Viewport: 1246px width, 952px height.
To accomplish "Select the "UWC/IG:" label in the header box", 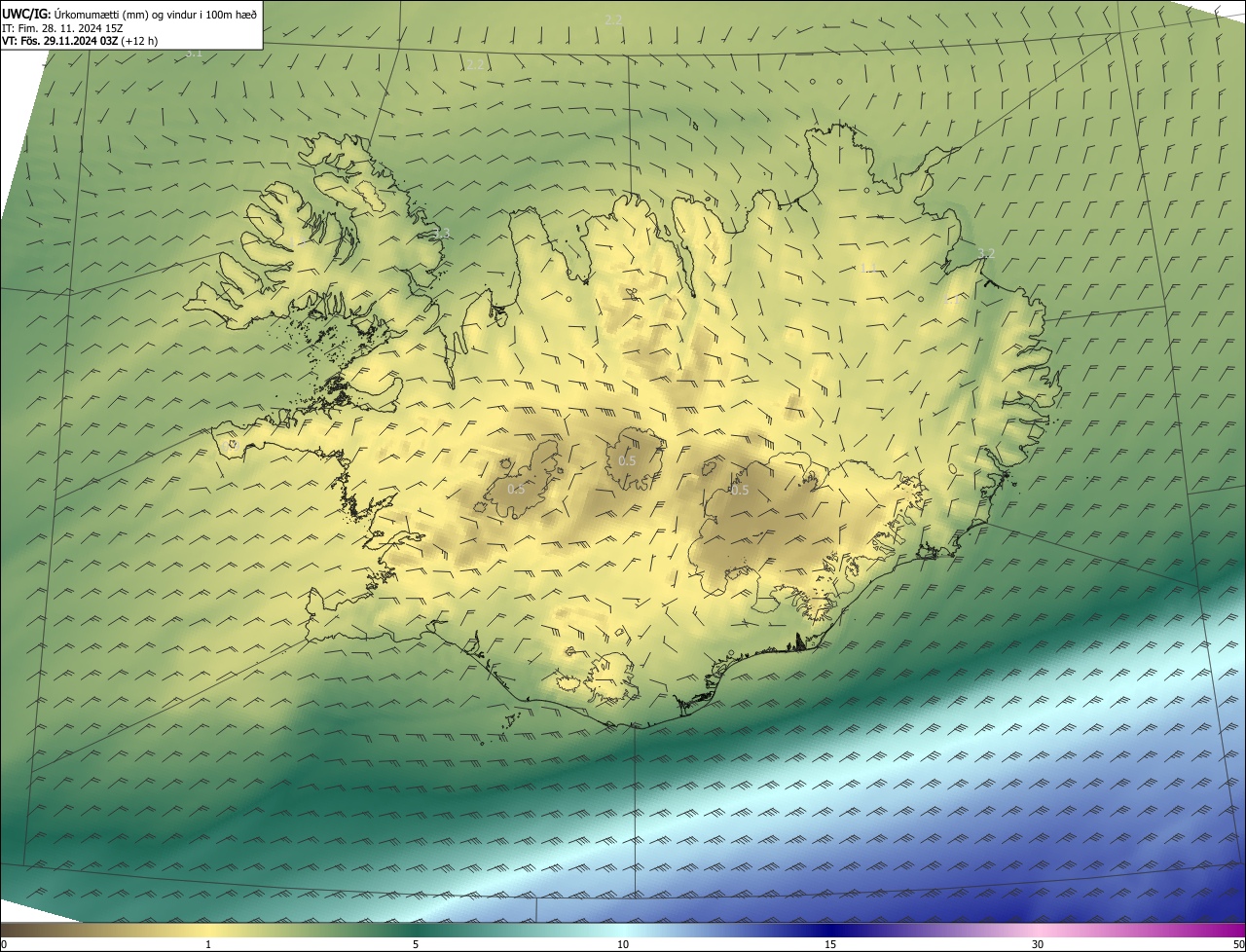I will 26,14.
